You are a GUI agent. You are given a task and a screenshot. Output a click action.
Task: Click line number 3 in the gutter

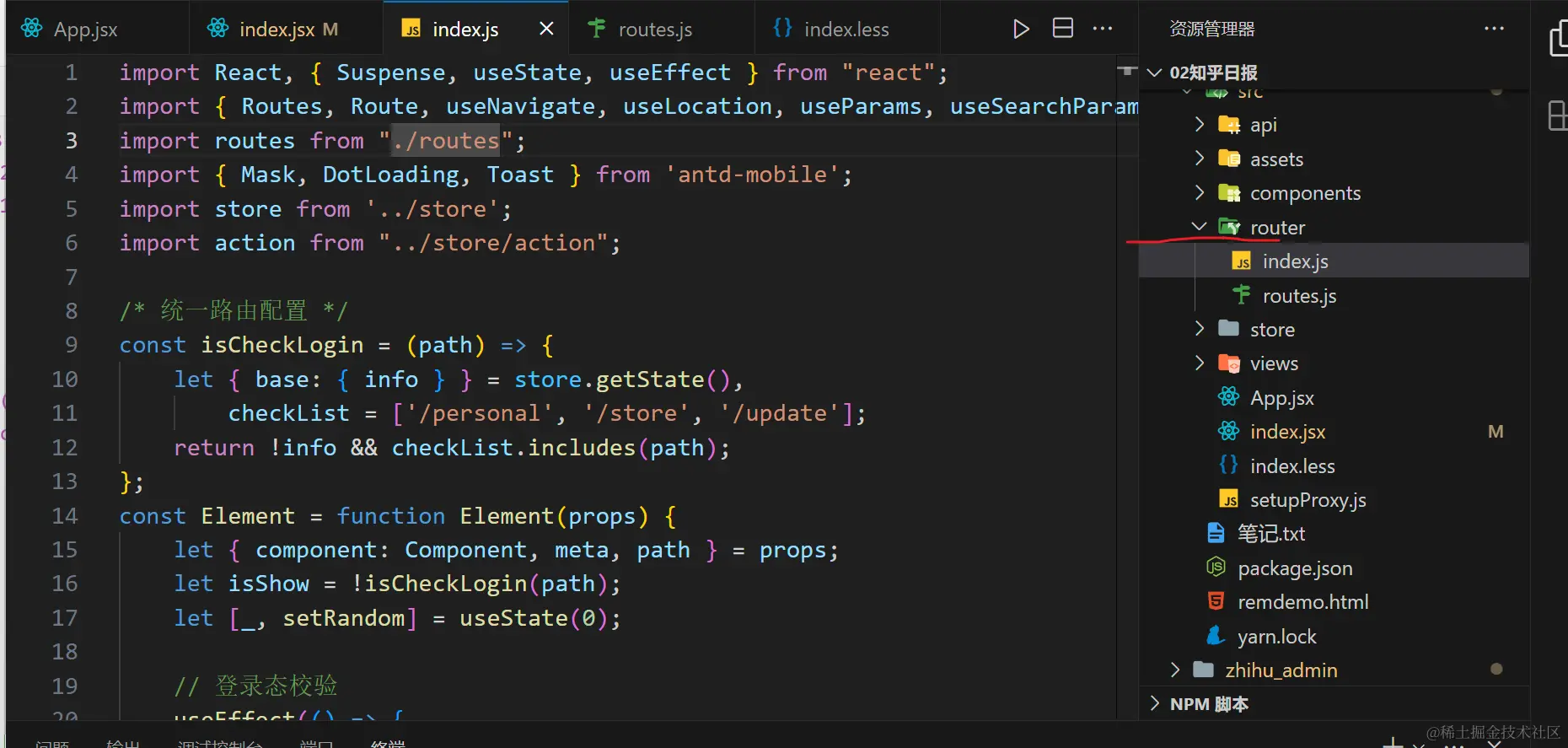coord(72,141)
